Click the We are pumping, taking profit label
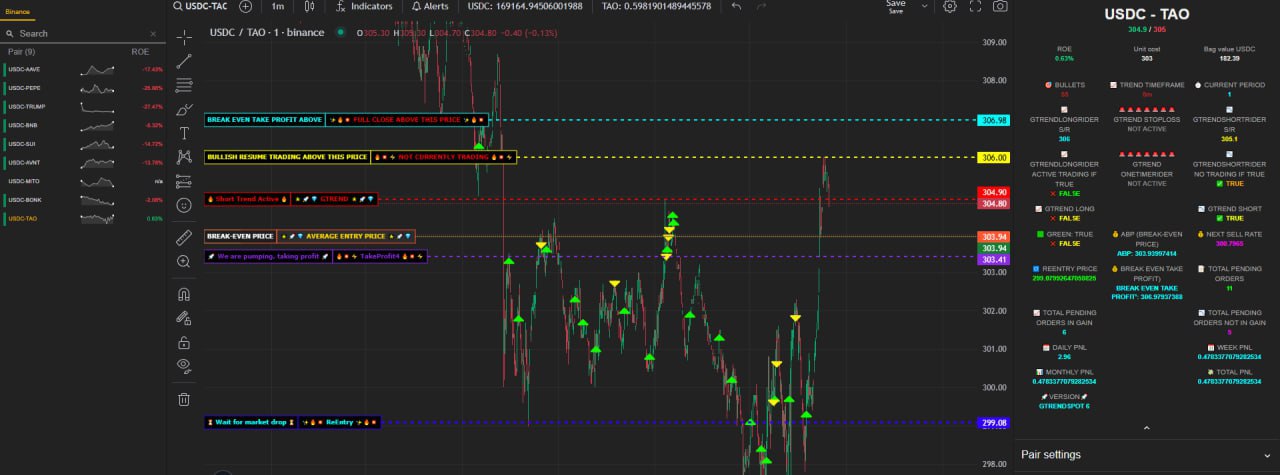 tap(269, 256)
